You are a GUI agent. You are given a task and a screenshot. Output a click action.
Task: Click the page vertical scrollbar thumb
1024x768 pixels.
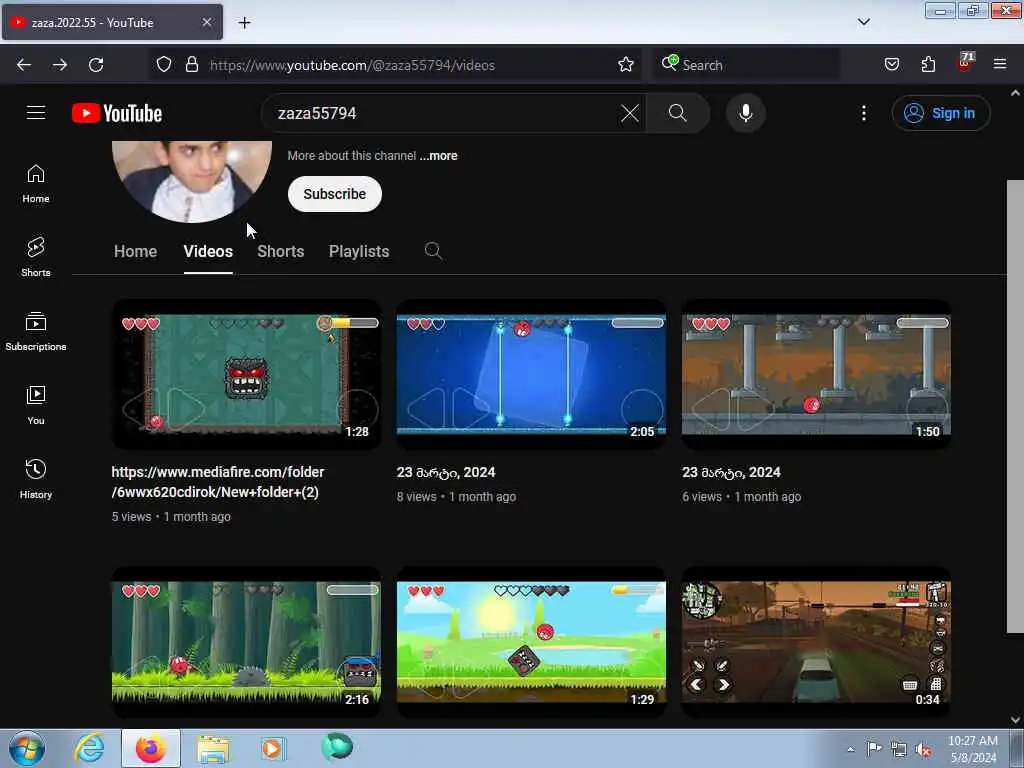coord(1015,406)
